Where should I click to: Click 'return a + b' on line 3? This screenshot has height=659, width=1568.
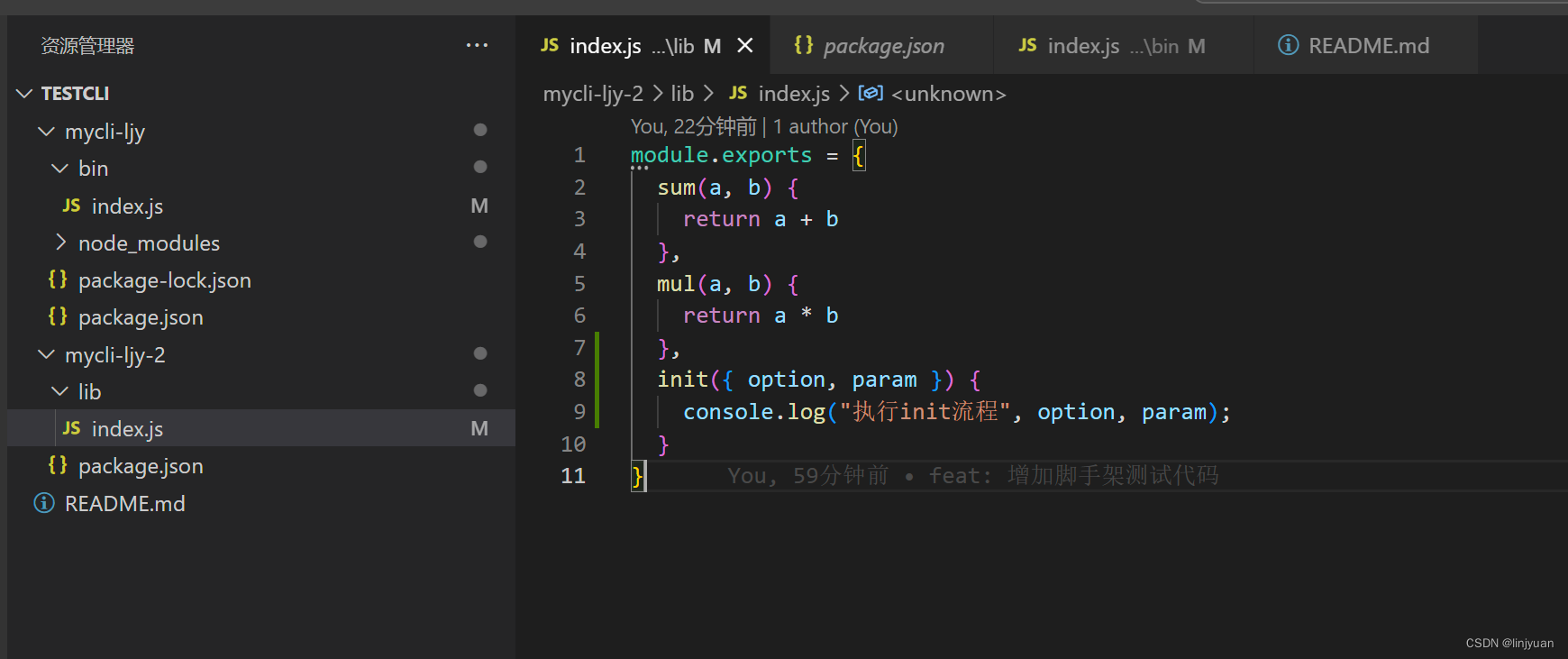click(761, 219)
